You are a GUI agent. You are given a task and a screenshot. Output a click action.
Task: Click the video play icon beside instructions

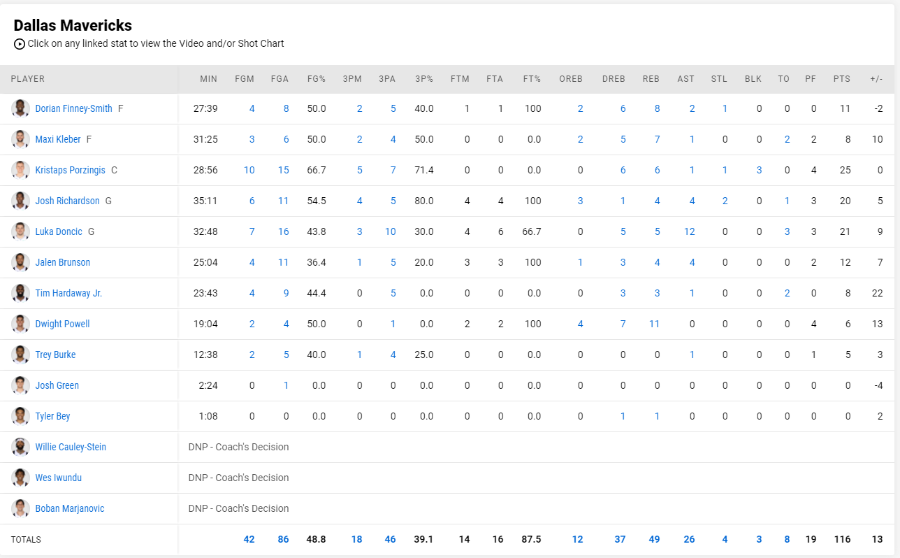coord(20,44)
